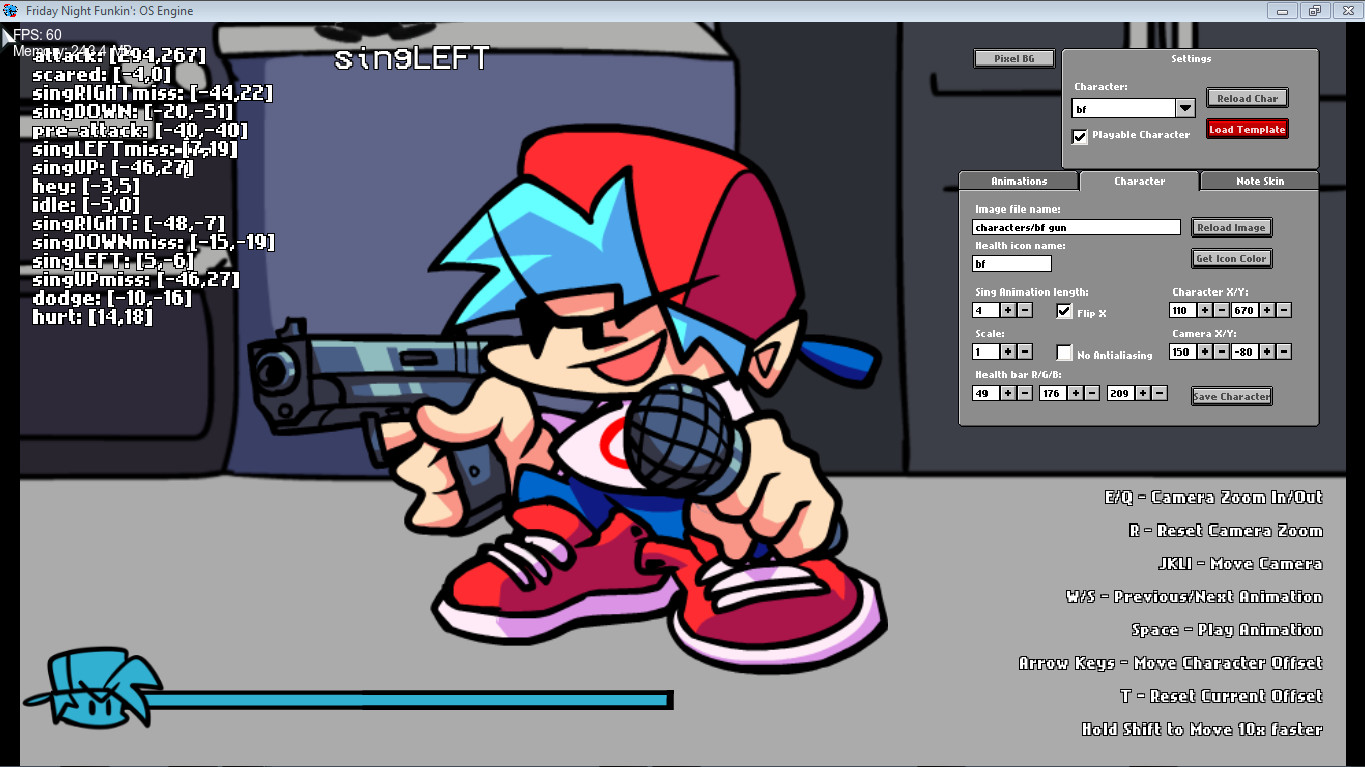The width and height of the screenshot is (1365, 767).
Task: Sample icon color via Get Icon Color
Action: [x=1231, y=258]
